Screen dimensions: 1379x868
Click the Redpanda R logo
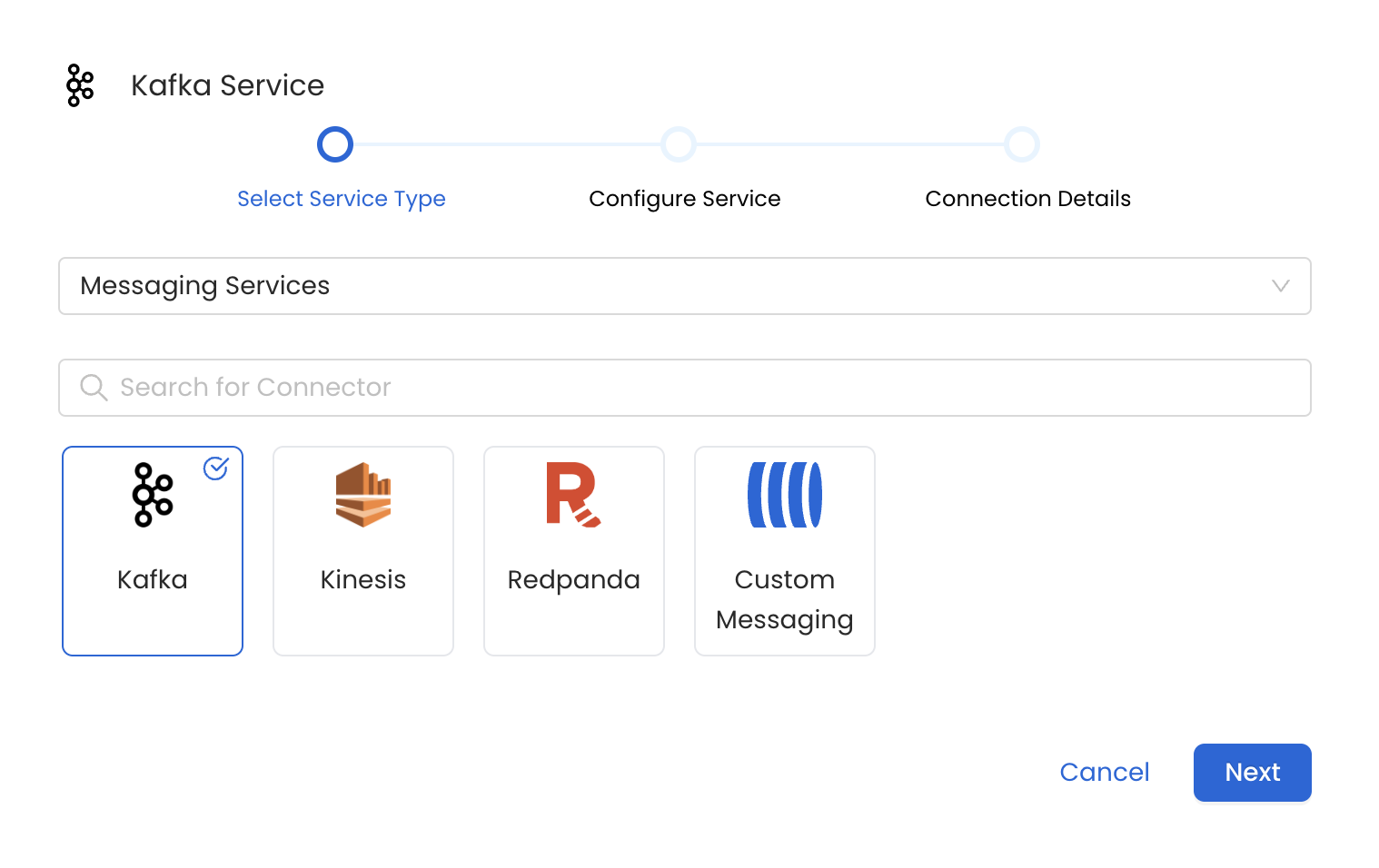click(573, 495)
